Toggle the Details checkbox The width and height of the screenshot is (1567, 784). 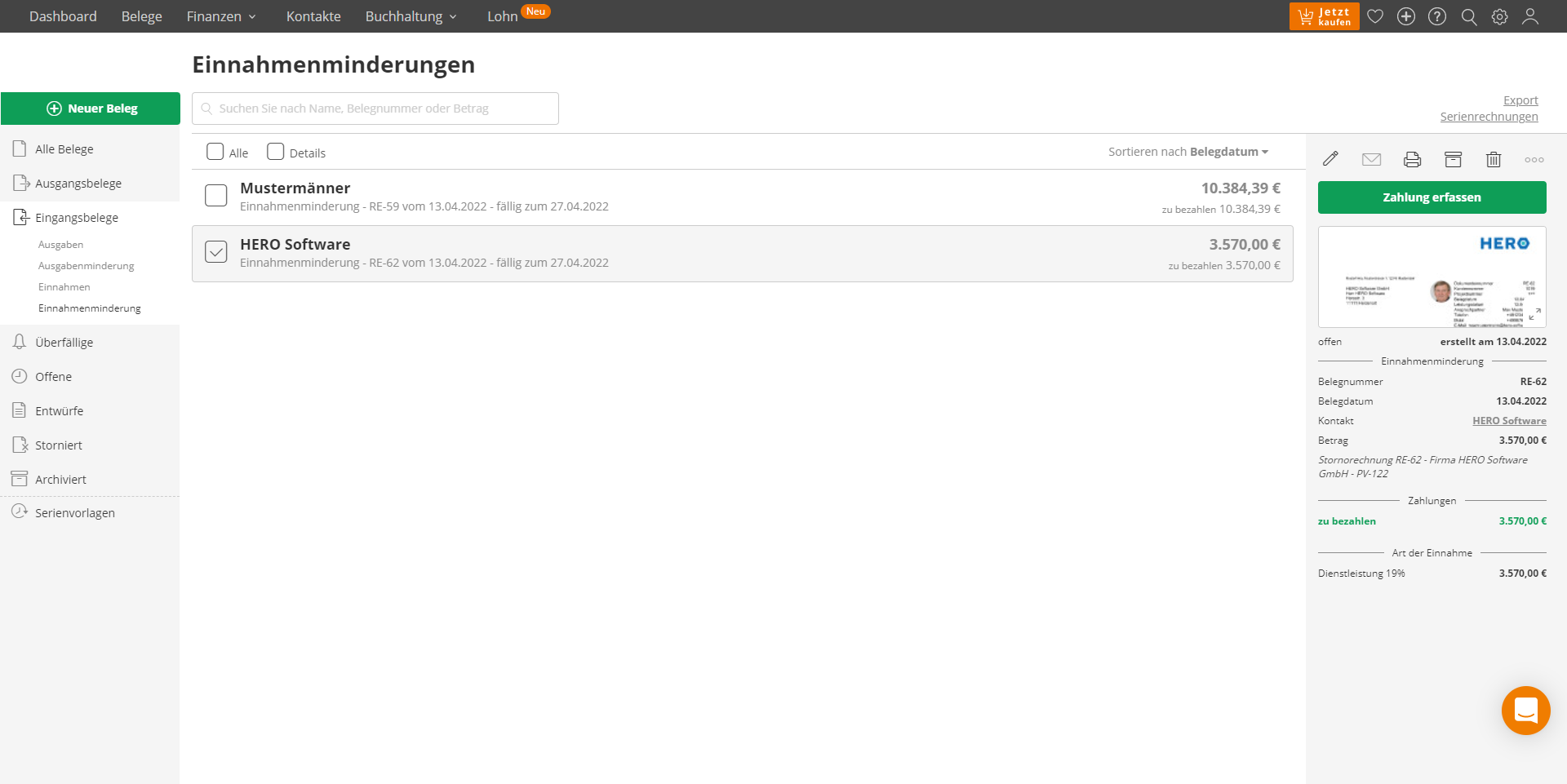(276, 152)
